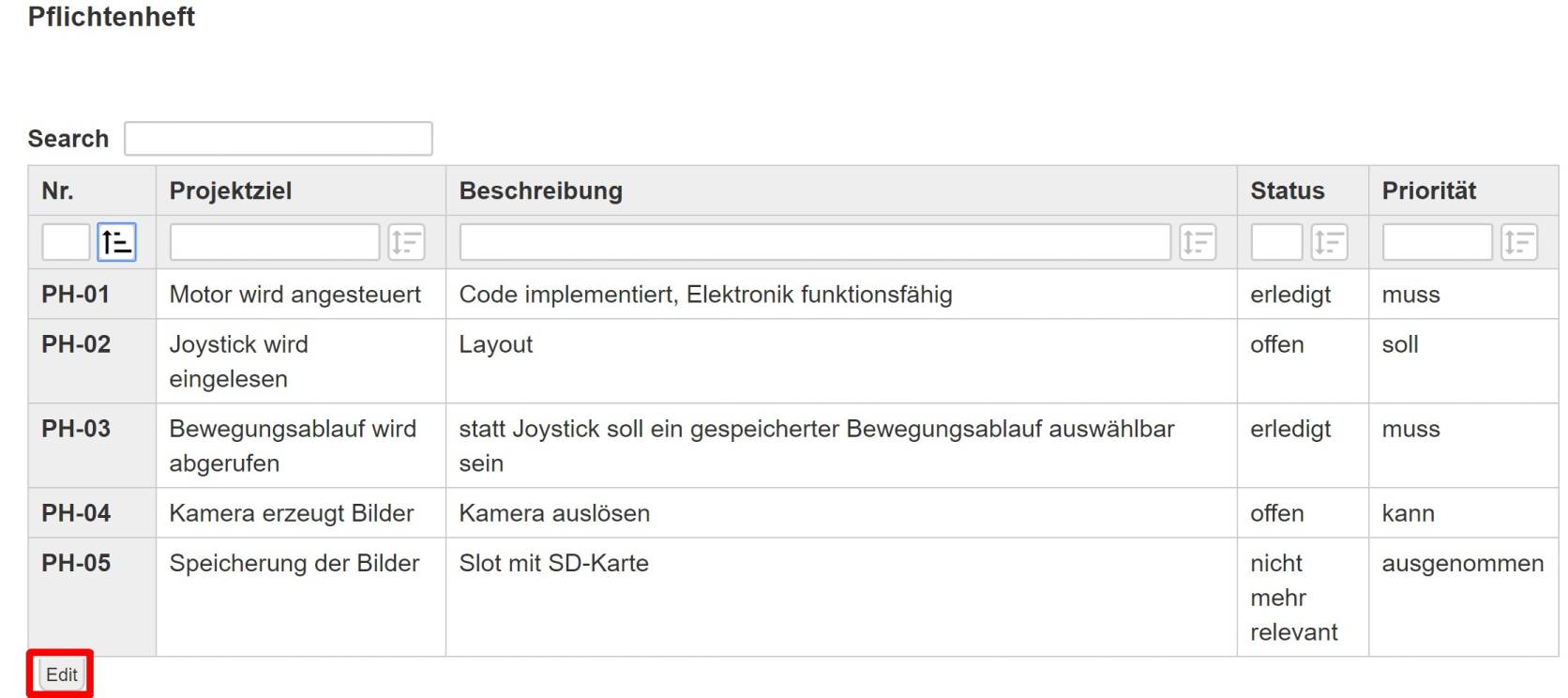Focus the Beschreibung filter field

pyautogui.click(x=814, y=242)
